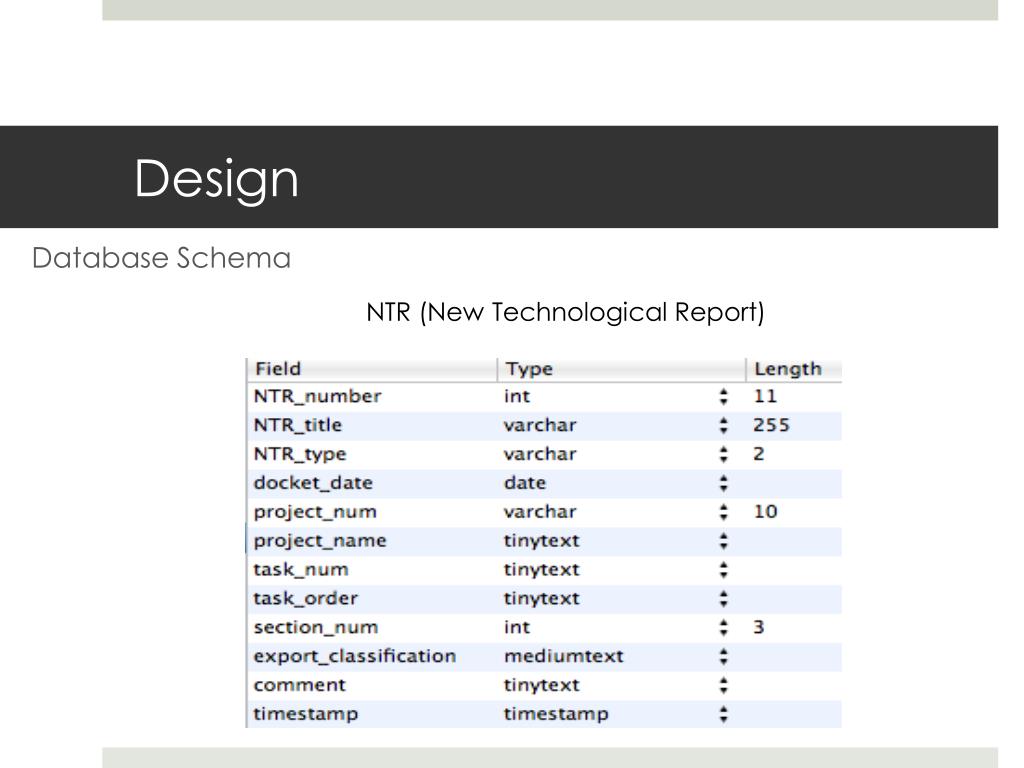
Task: Open type dropdown for project_name row
Action: point(723,541)
